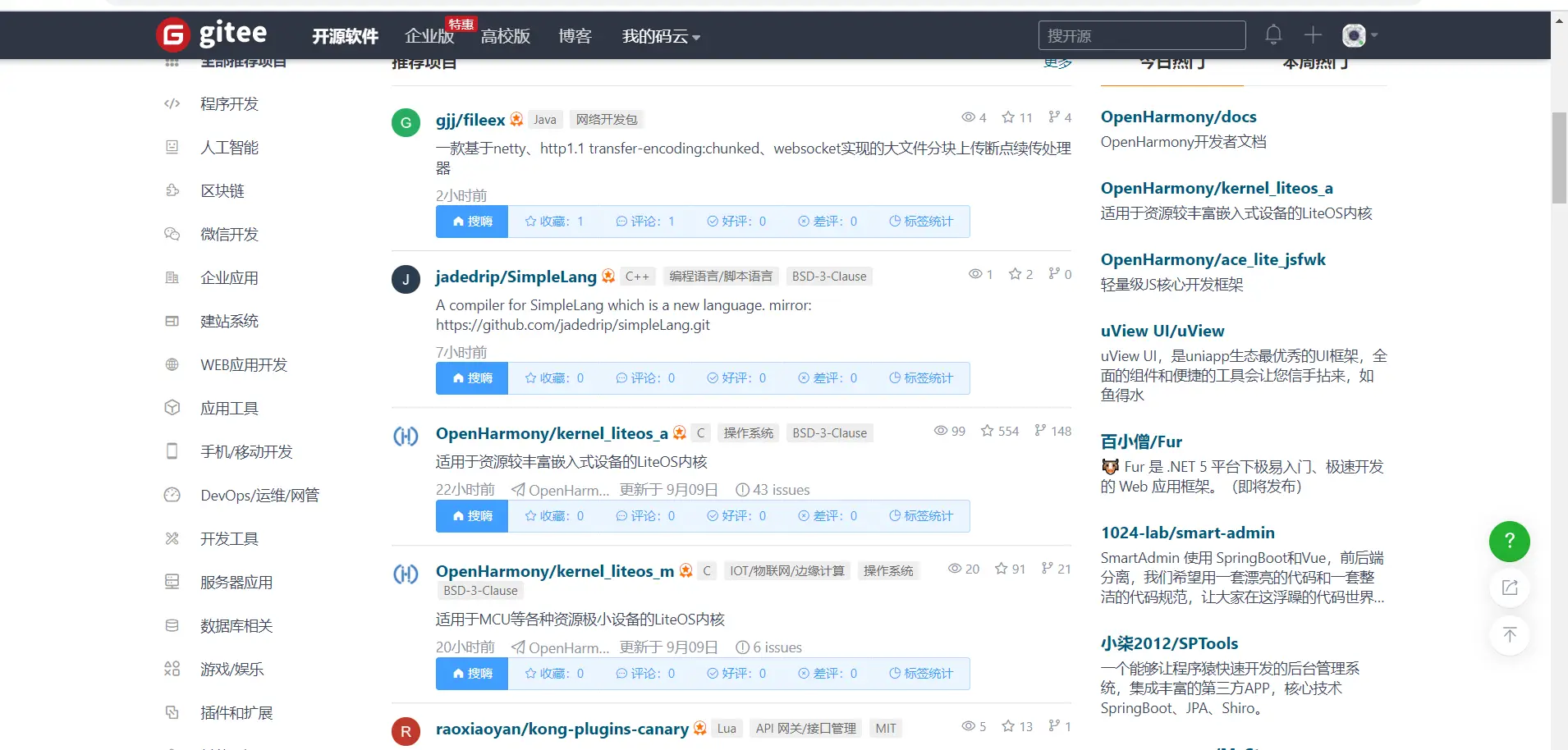1568x750 pixels.
Task: Select the 手机/移动开发 phone icon
Action: [x=172, y=451]
